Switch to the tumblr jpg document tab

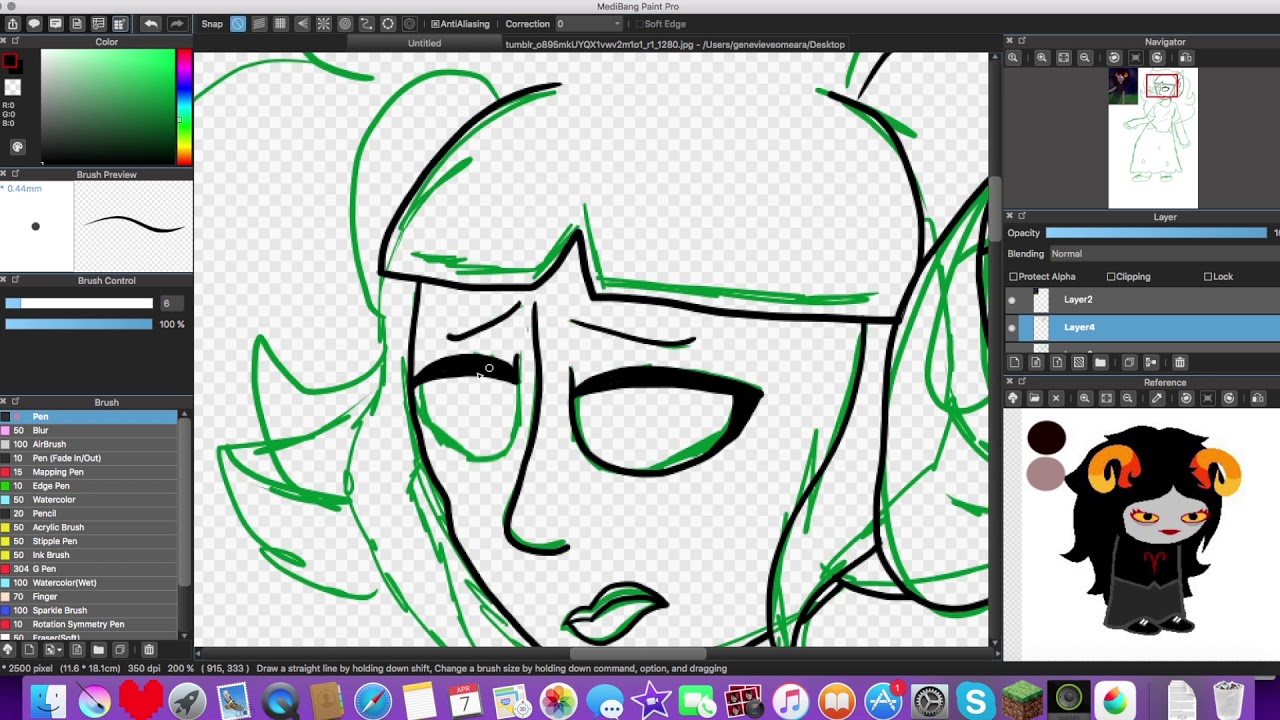coord(675,44)
